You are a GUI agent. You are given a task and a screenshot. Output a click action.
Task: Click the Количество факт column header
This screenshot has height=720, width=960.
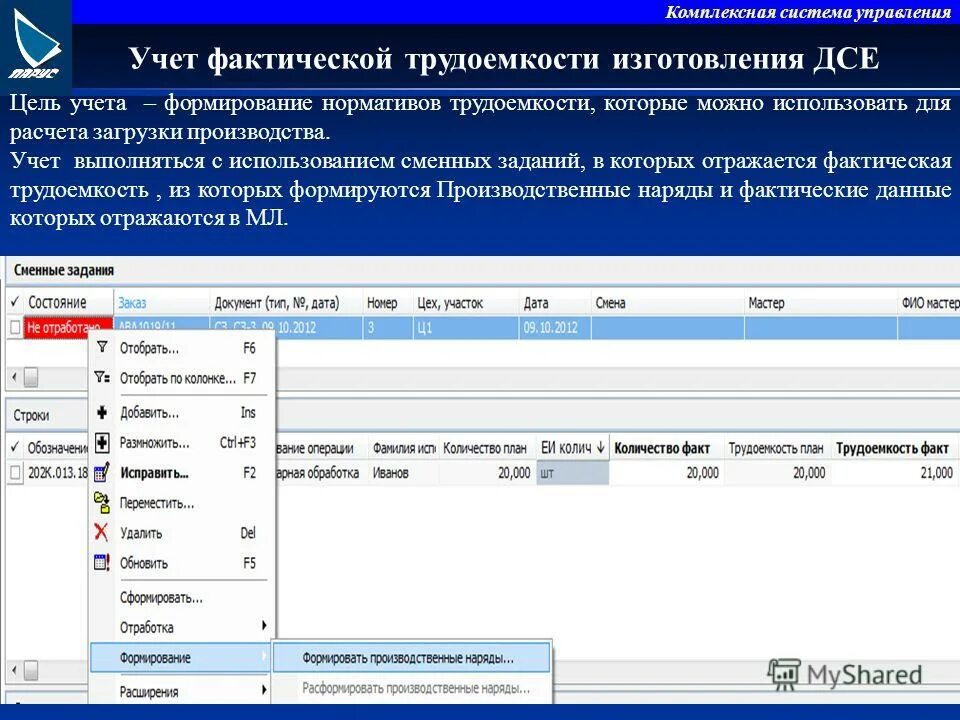(x=667, y=448)
